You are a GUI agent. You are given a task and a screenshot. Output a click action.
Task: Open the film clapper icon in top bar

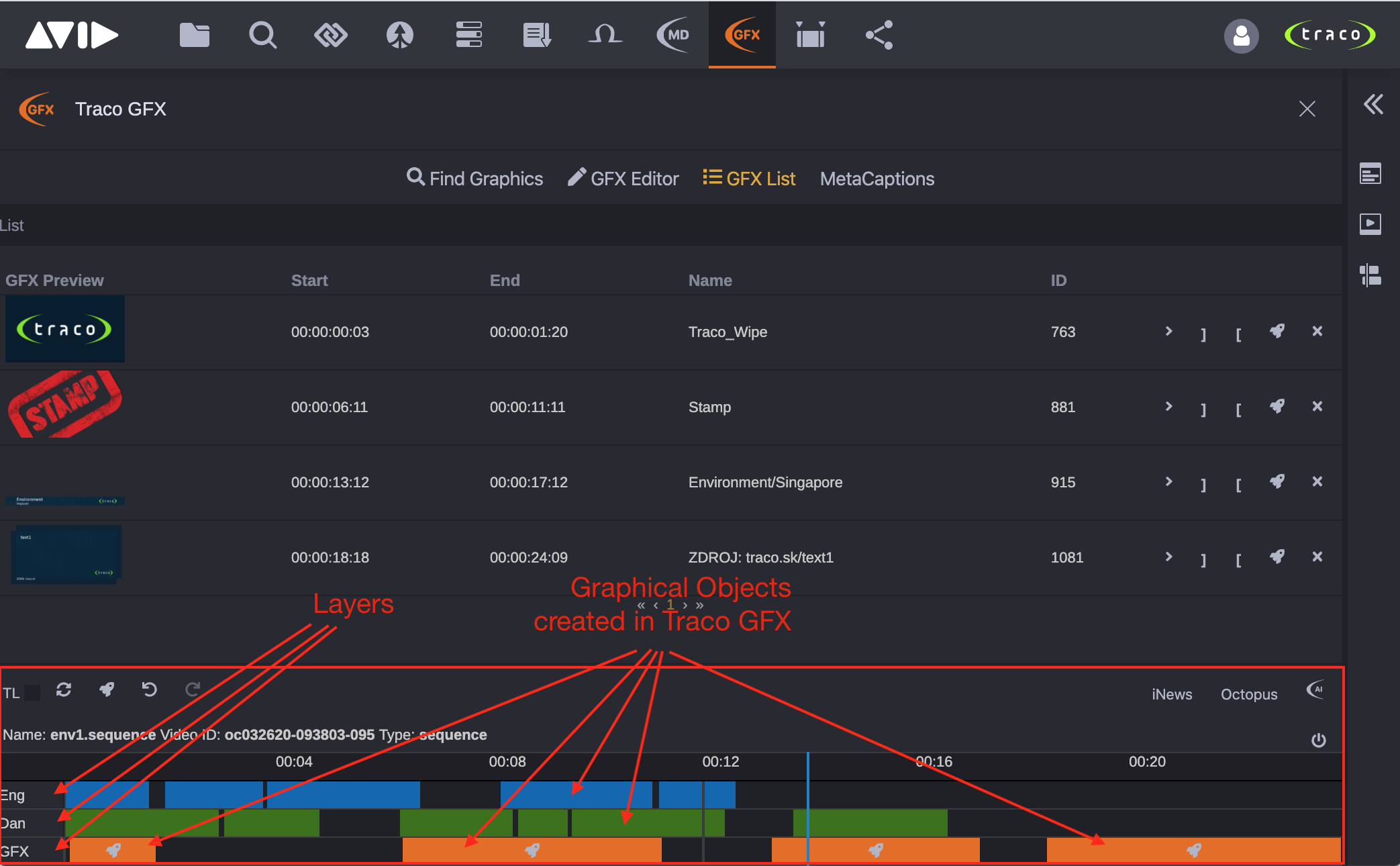811,35
